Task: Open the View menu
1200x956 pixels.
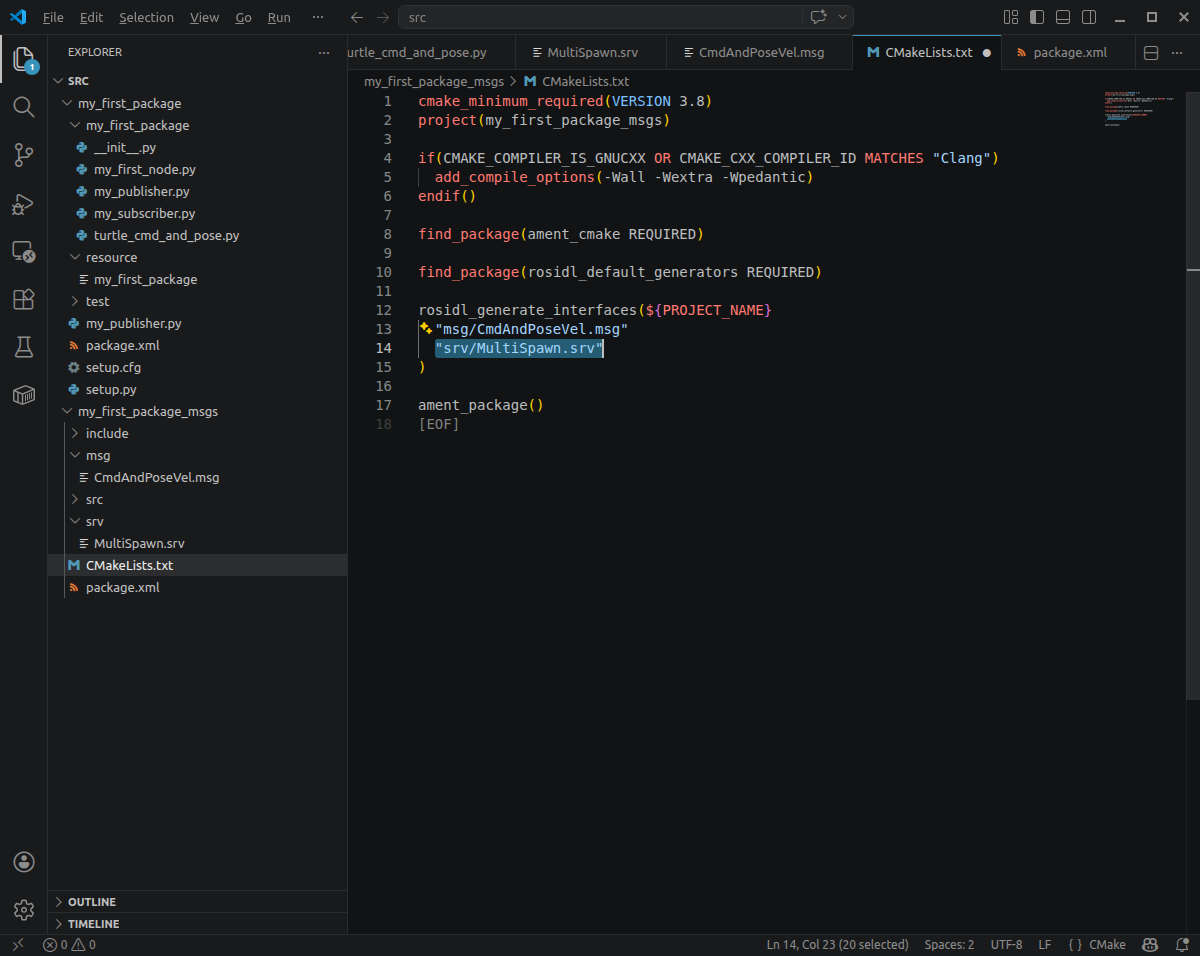Action: (204, 17)
